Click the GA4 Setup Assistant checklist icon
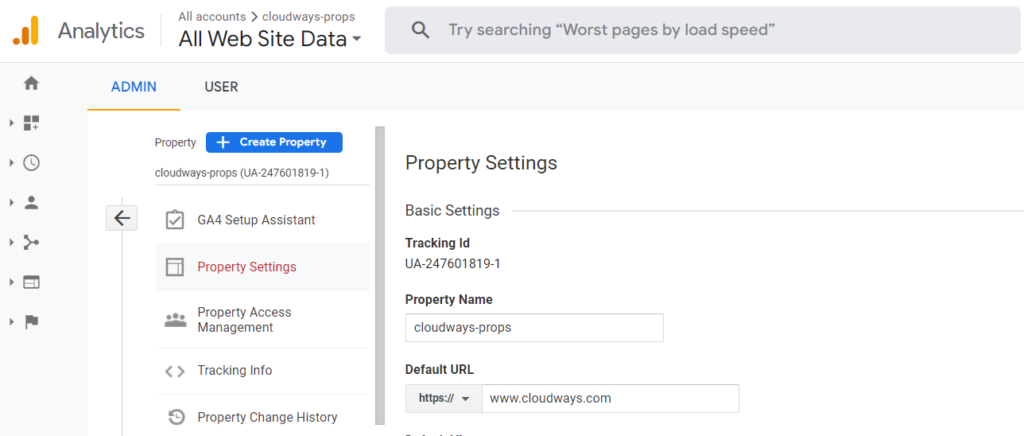Image resolution: width=1024 pixels, height=436 pixels. point(175,220)
